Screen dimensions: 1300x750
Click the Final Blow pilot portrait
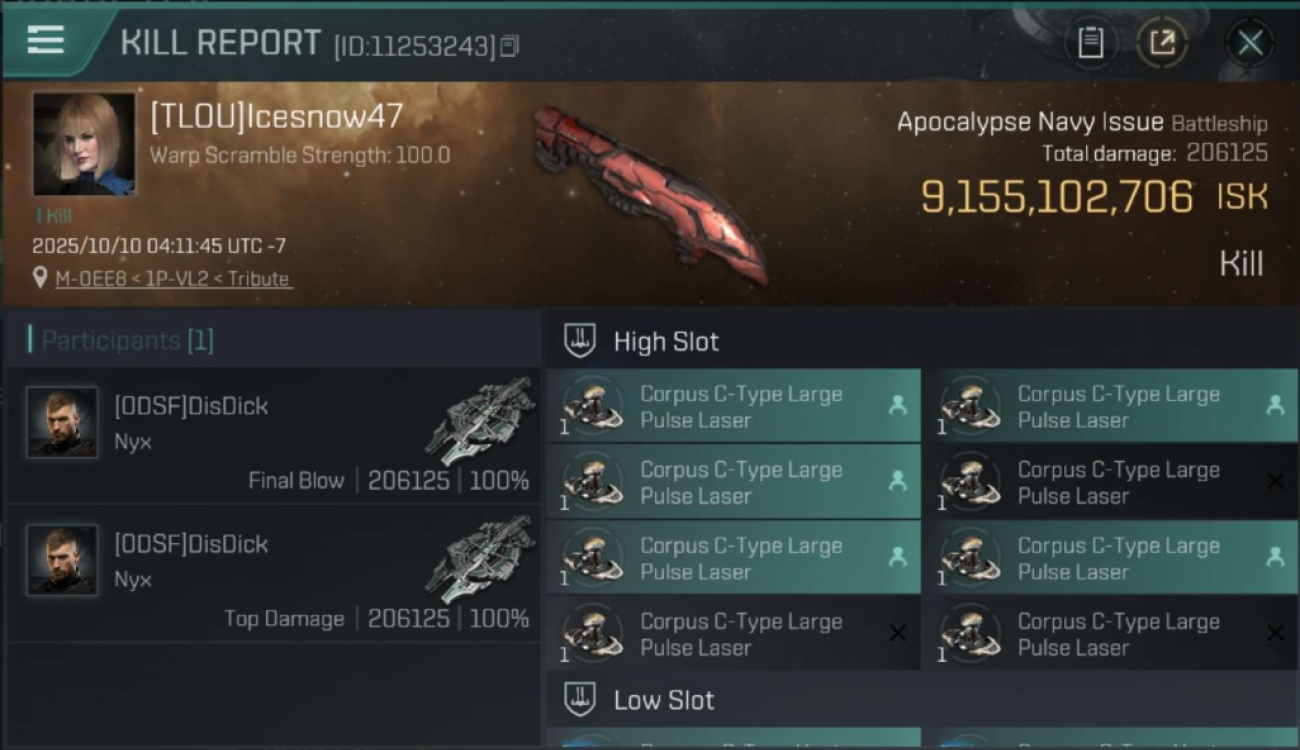point(62,422)
